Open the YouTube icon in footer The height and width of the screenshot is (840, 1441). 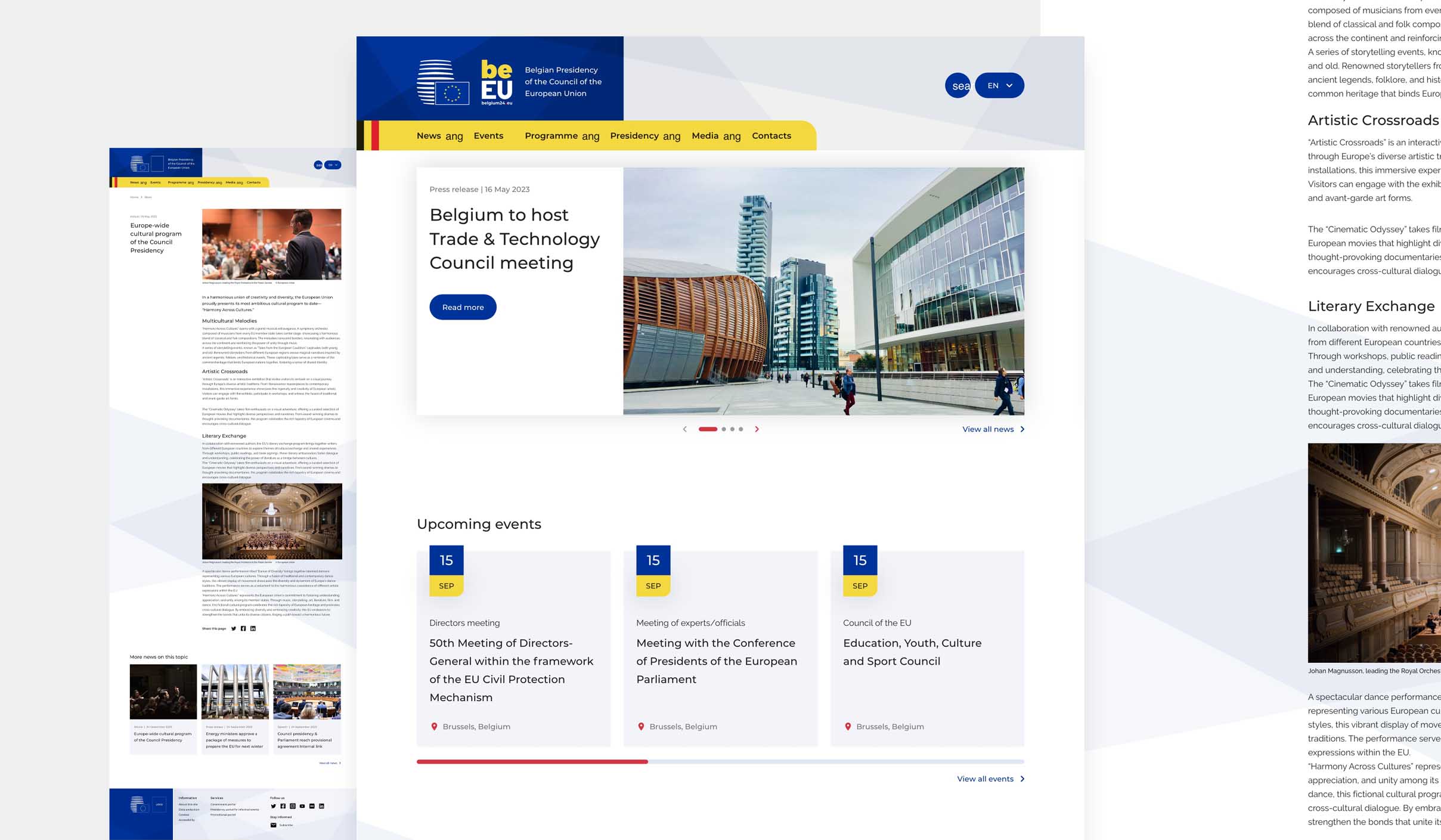coord(302,806)
